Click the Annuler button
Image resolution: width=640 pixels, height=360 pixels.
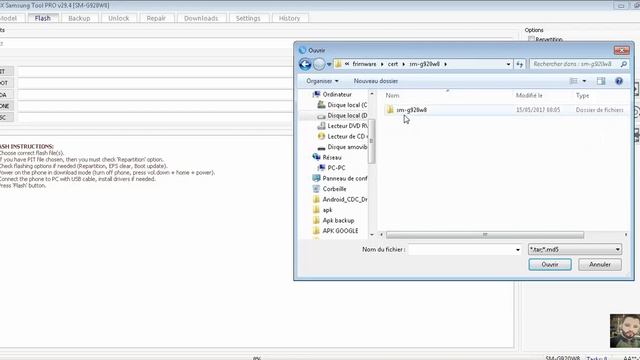click(600, 264)
